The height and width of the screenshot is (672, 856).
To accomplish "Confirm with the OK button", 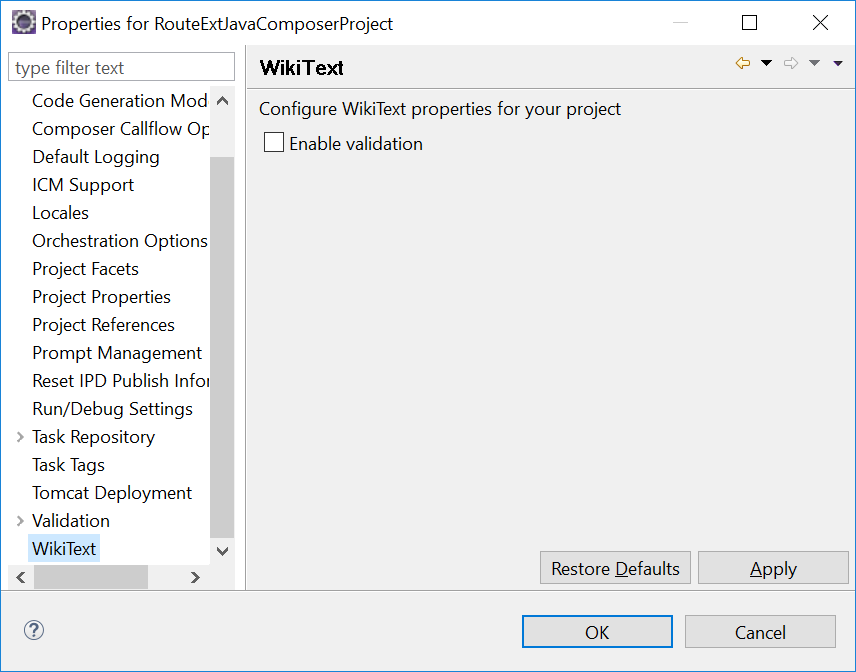I will (x=597, y=632).
